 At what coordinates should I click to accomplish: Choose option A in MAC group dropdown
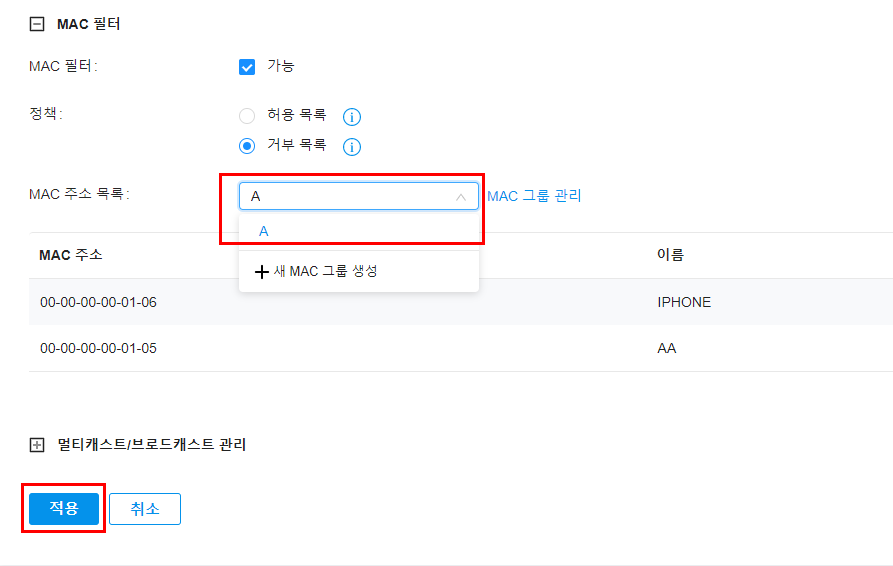pyautogui.click(x=359, y=231)
